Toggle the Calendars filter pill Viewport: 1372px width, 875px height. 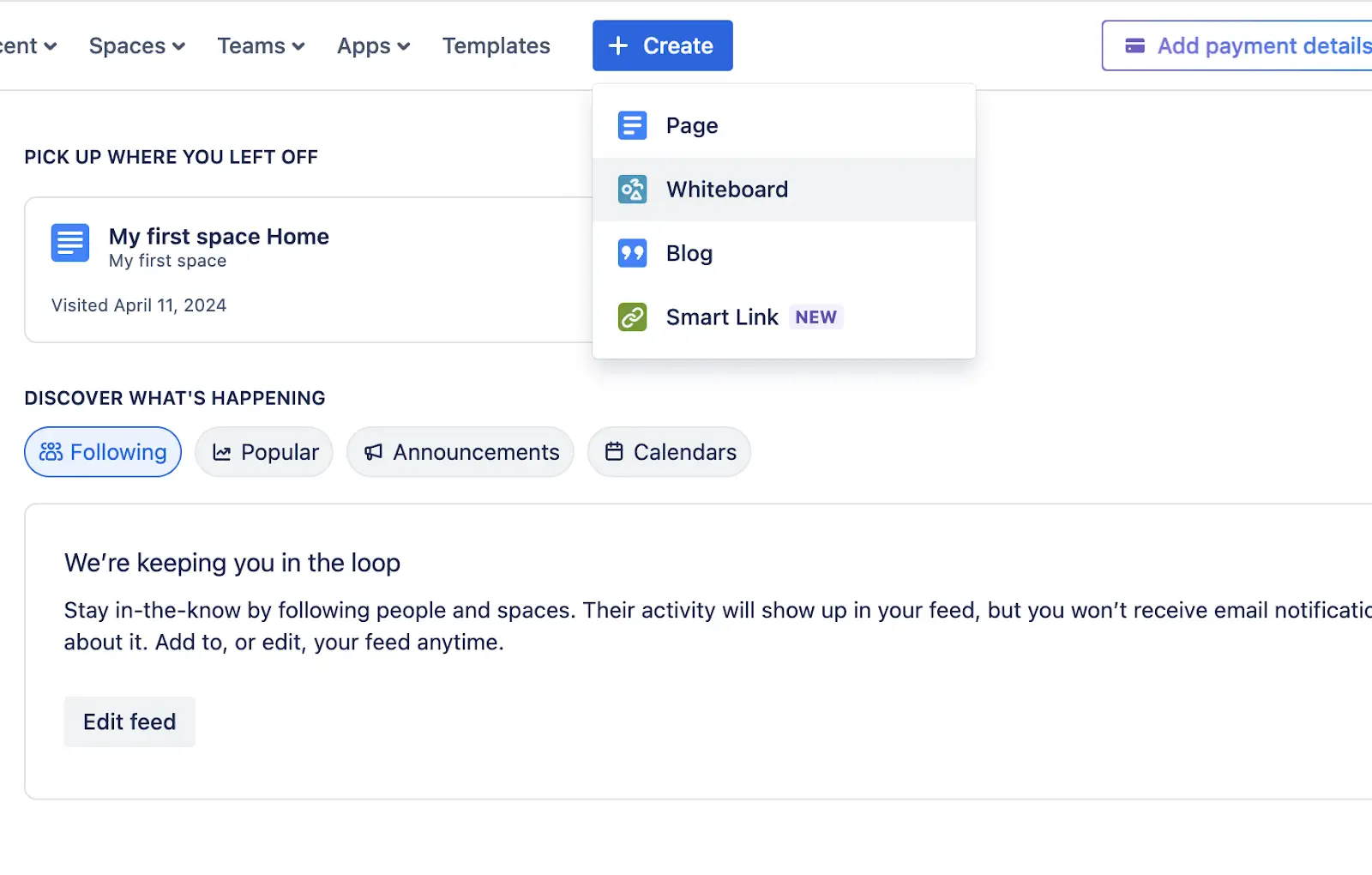[x=668, y=452]
